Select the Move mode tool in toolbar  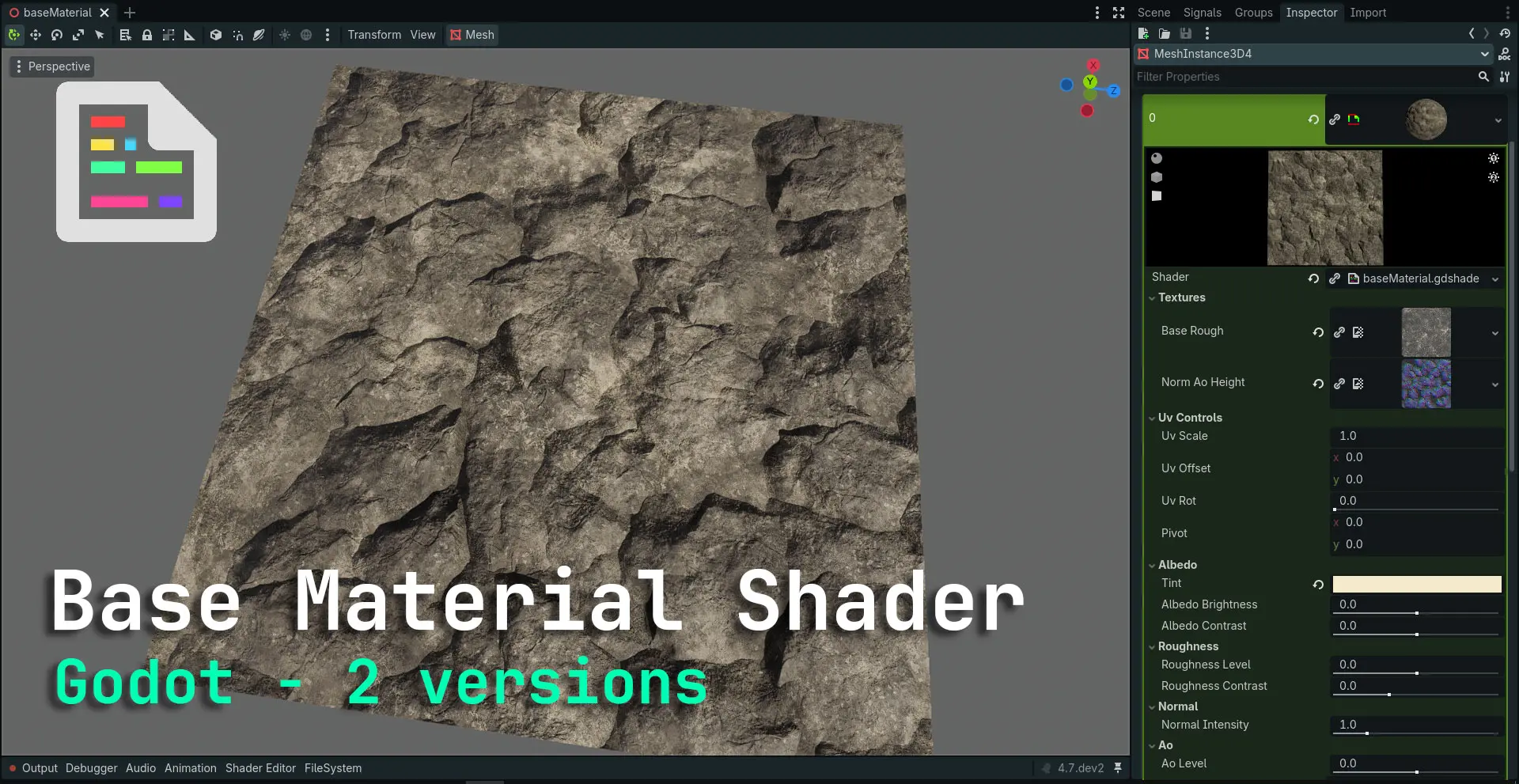point(36,35)
